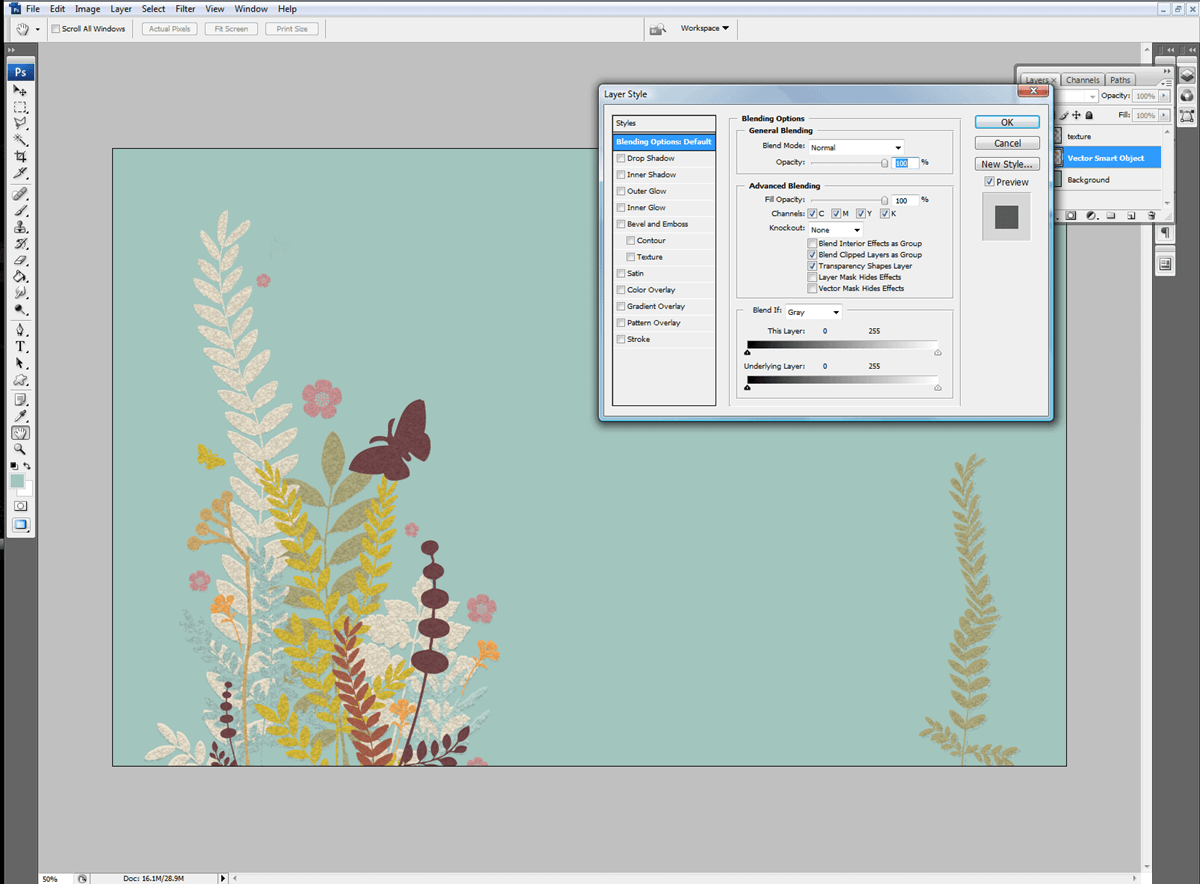Image resolution: width=1200 pixels, height=884 pixels.
Task: Select the Crop tool in the toolbox
Action: pos(20,157)
